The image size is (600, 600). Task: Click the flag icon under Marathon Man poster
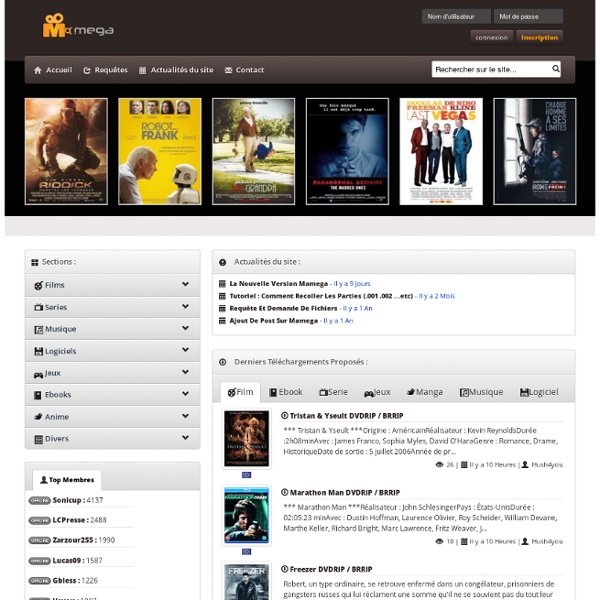[x=246, y=551]
